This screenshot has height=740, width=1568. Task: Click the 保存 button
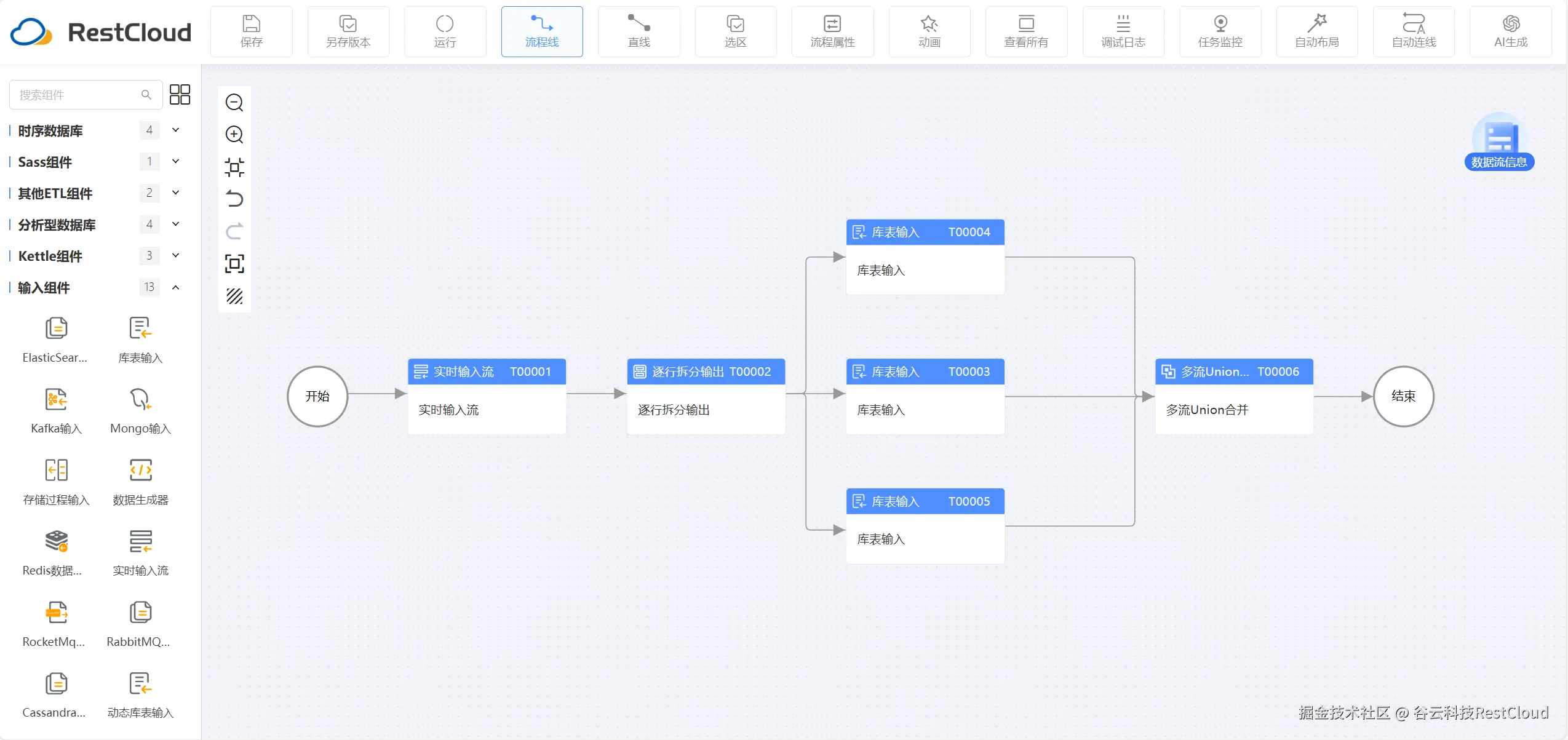tap(251, 31)
